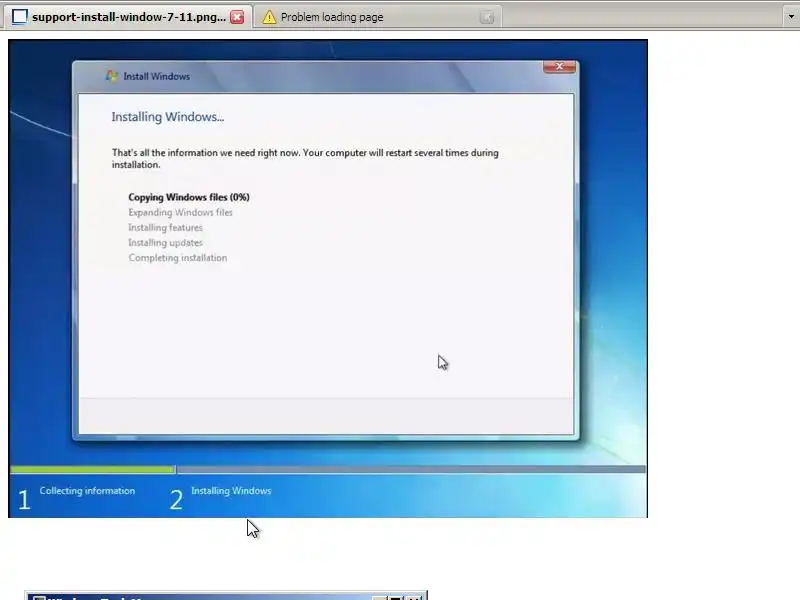Click the Windows flag icon in Install Windows title
This screenshot has width=800, height=600.
coord(111,76)
